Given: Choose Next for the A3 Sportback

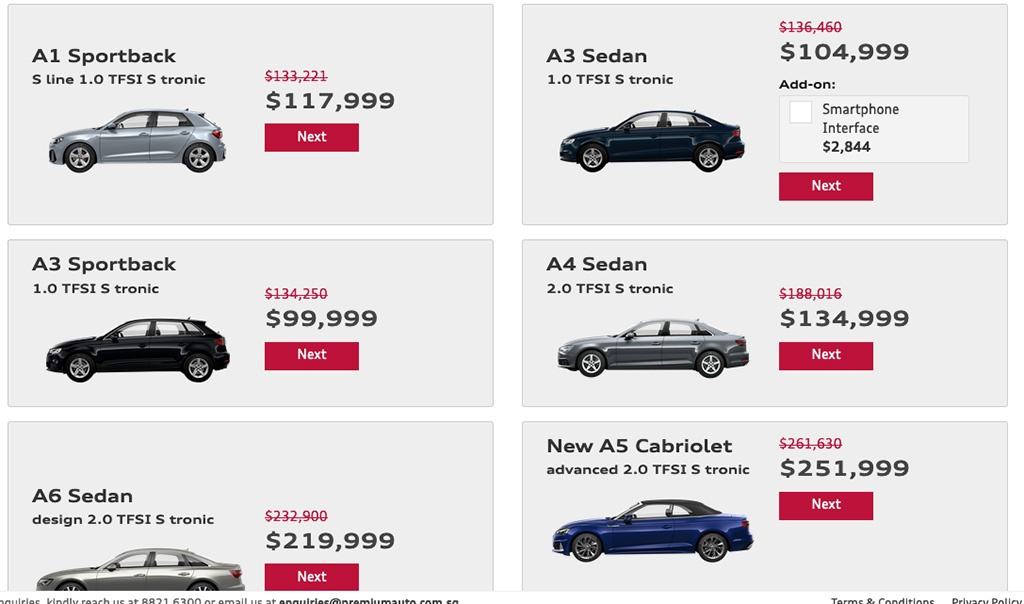Looking at the screenshot, I should tap(311, 355).
